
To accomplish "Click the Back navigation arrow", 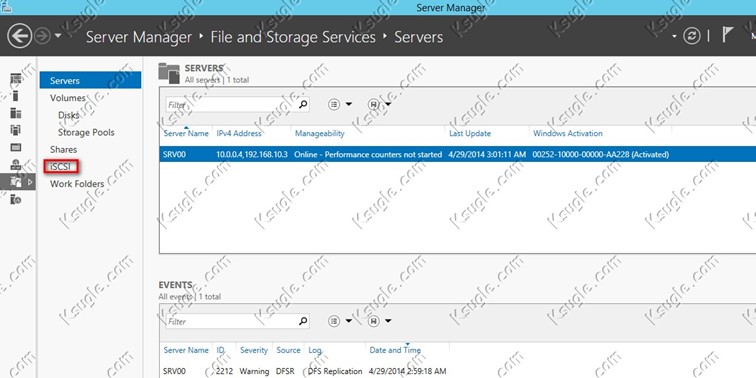I will [x=20, y=36].
